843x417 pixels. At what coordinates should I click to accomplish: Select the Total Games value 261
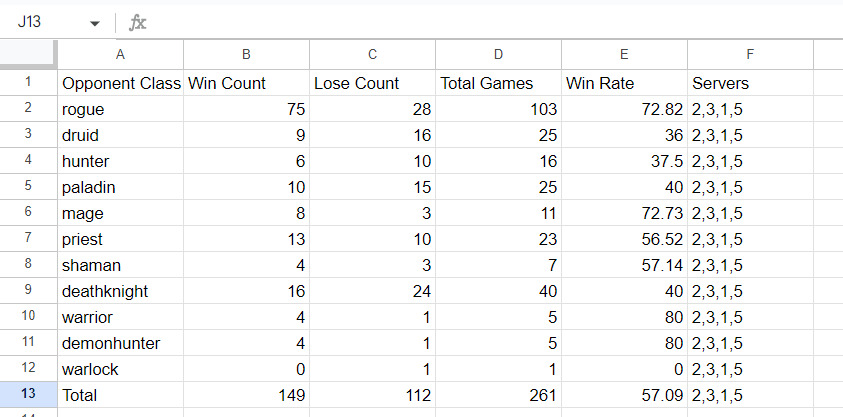pos(498,395)
